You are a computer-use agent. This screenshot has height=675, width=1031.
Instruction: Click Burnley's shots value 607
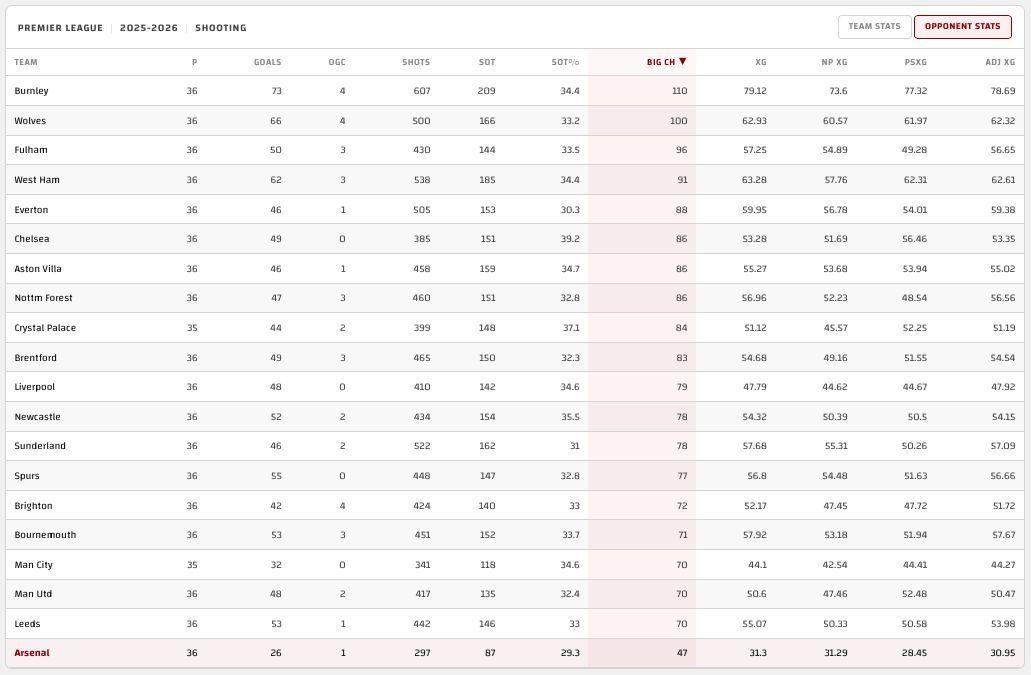click(422, 91)
